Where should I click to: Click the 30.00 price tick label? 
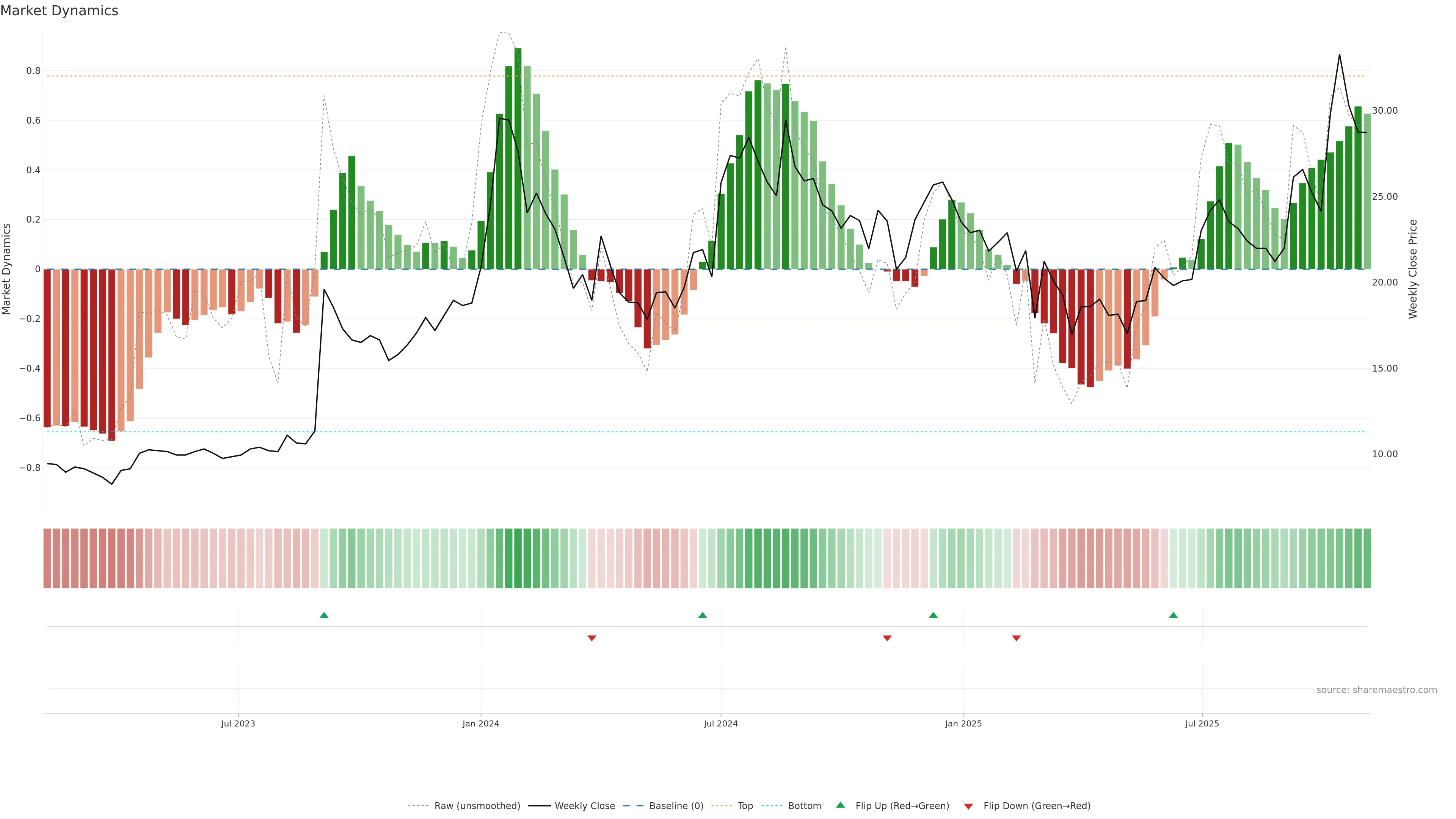click(1384, 111)
